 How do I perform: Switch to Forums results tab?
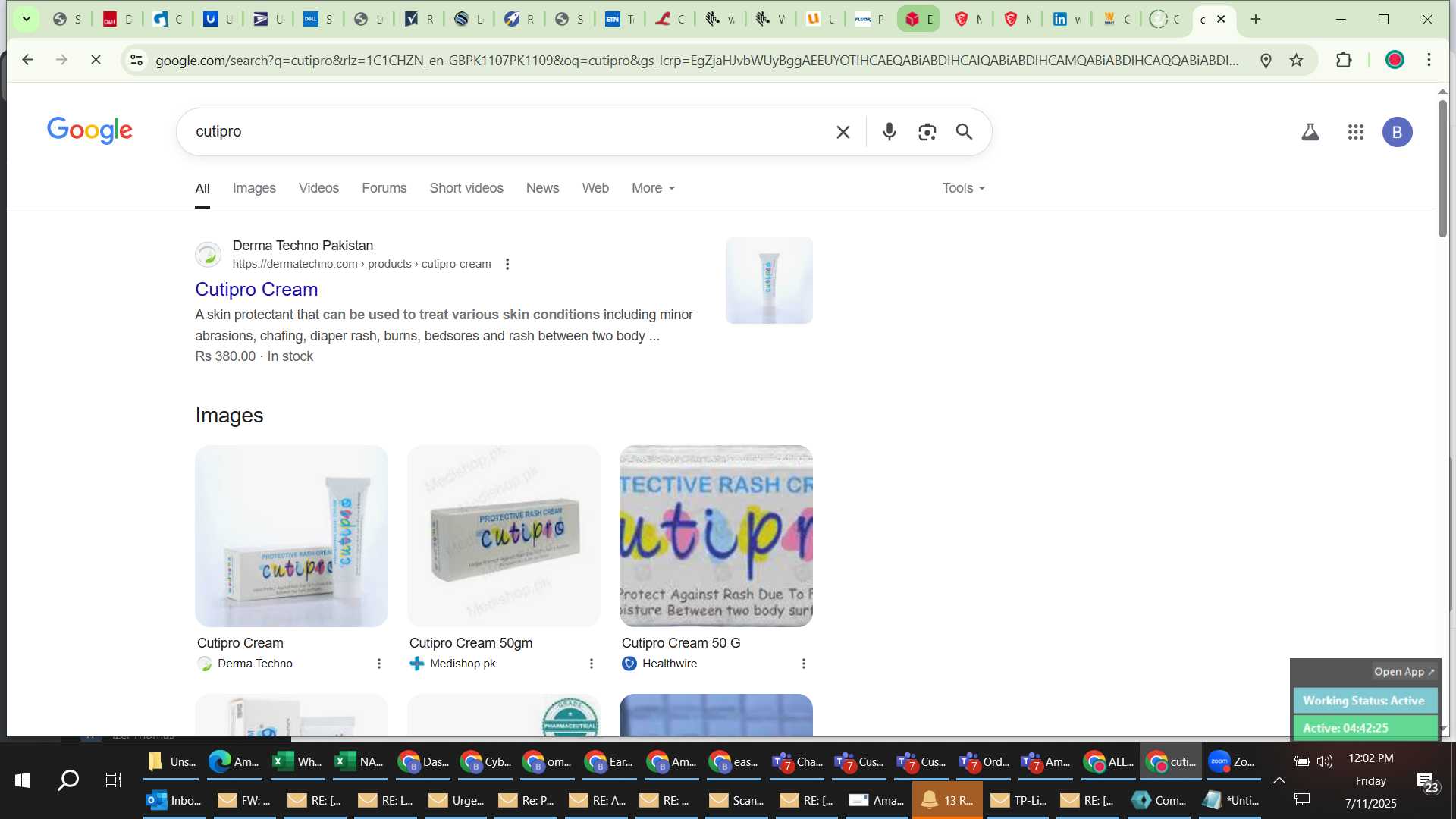[384, 188]
